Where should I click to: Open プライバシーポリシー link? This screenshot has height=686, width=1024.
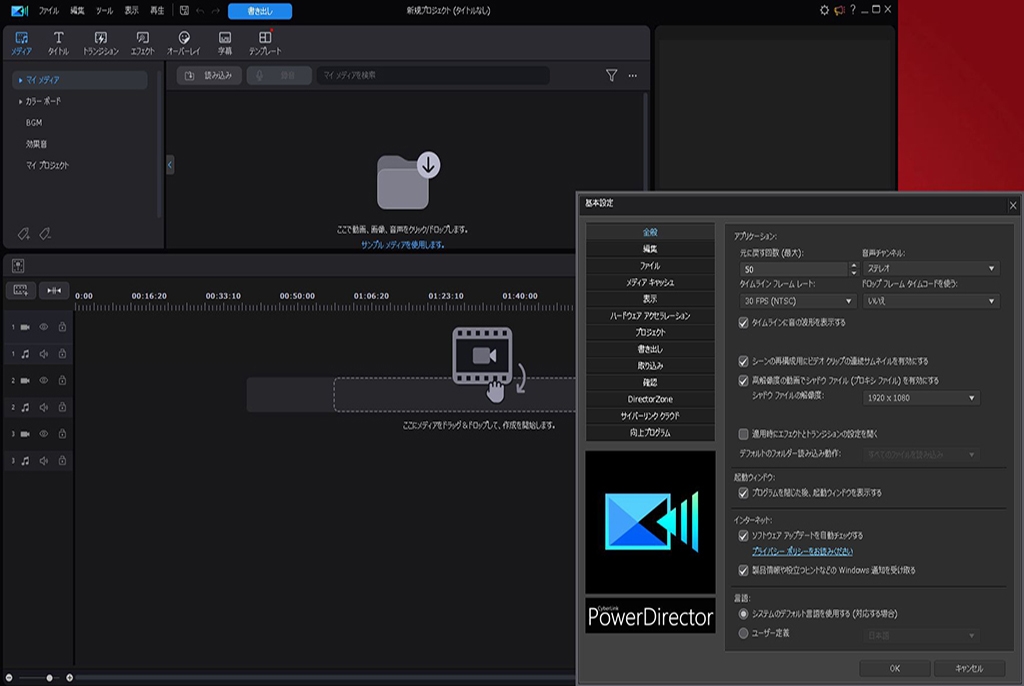[802, 551]
